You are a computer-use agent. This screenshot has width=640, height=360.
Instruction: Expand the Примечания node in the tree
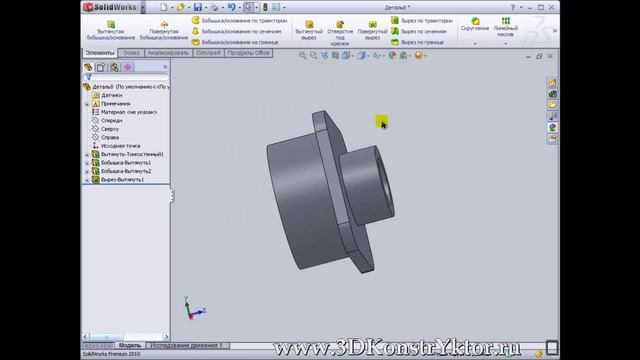pos(87,104)
